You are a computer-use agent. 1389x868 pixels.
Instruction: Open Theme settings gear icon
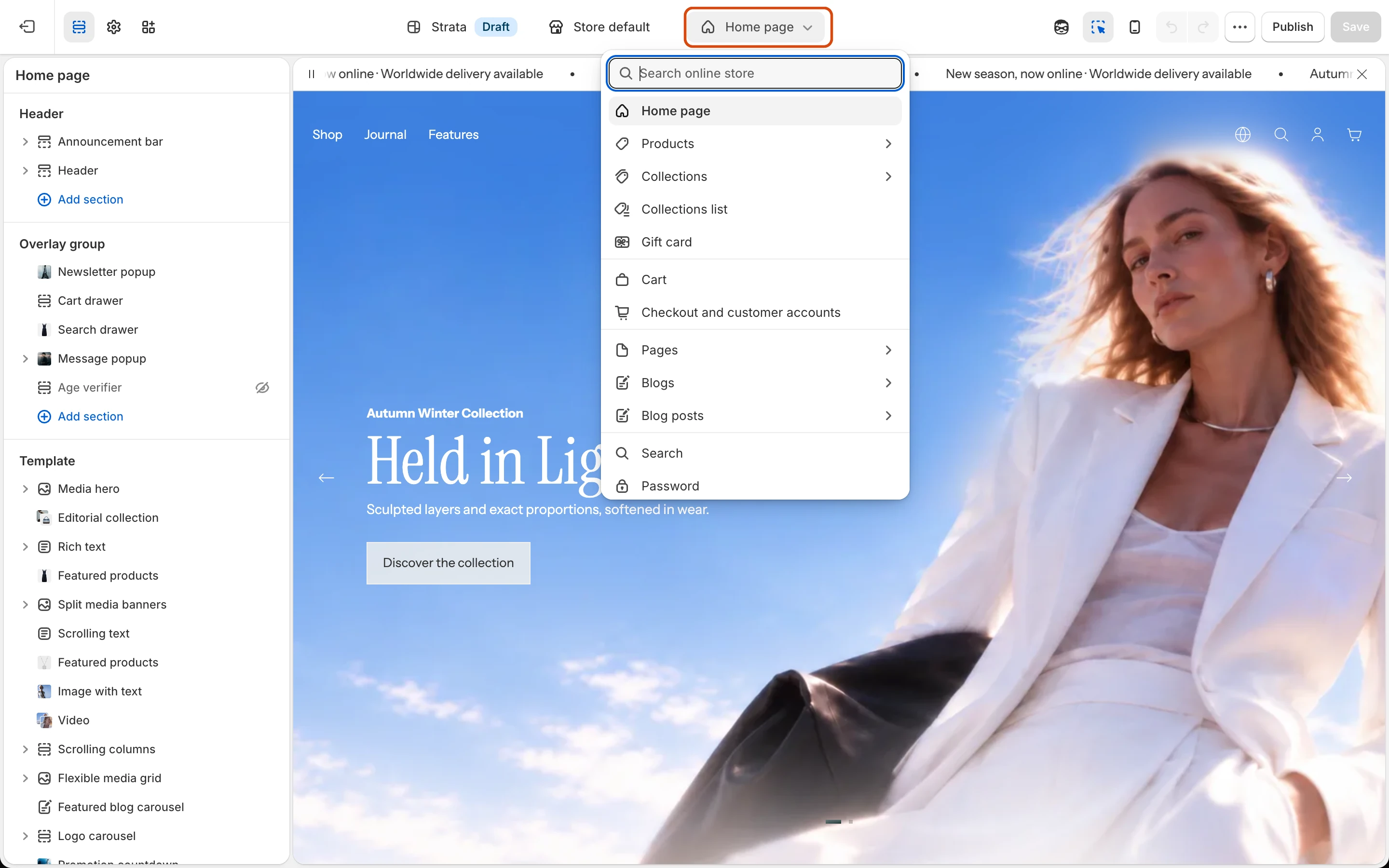(114, 27)
